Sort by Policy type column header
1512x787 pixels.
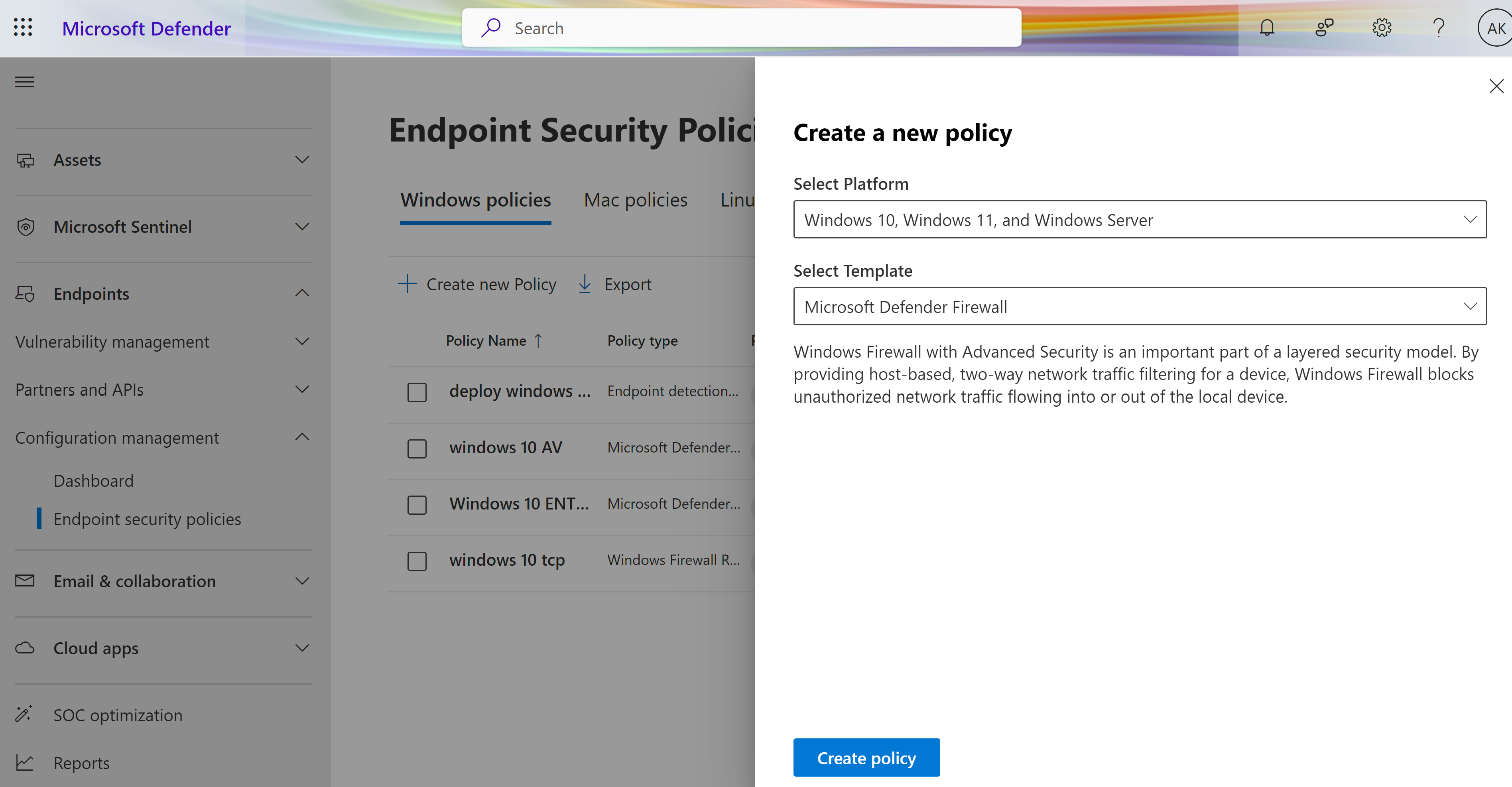642,341
